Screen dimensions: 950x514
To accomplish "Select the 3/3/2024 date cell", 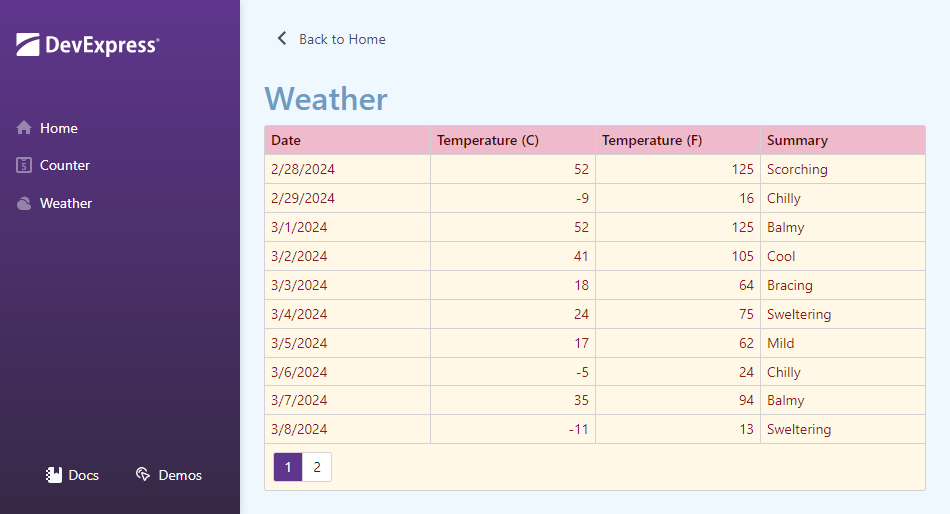I will coord(348,285).
